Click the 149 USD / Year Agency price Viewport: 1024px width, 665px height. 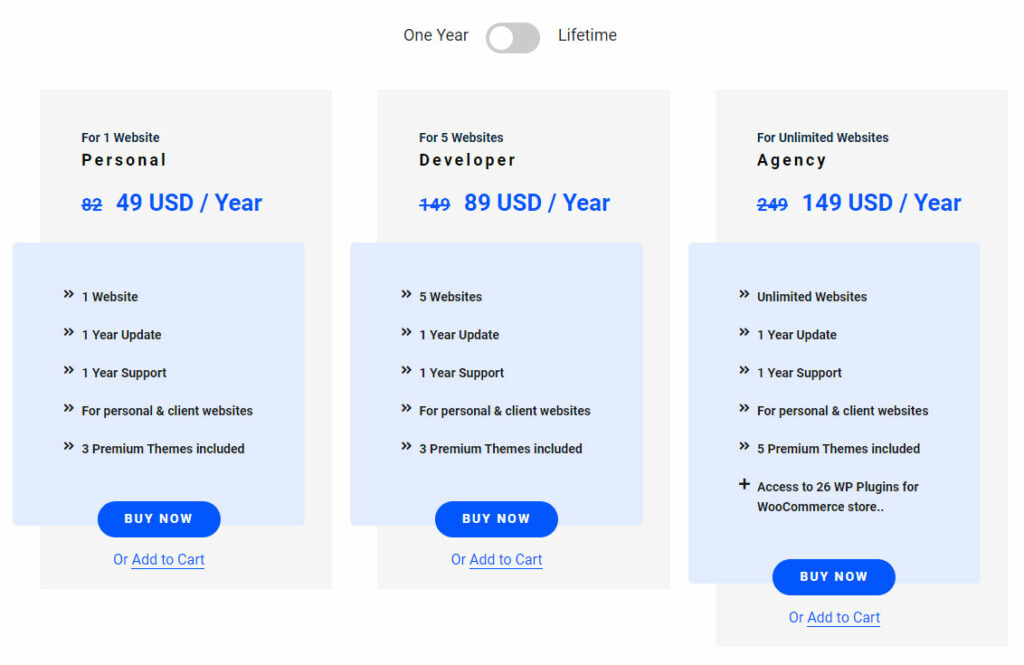pyautogui.click(x=882, y=203)
